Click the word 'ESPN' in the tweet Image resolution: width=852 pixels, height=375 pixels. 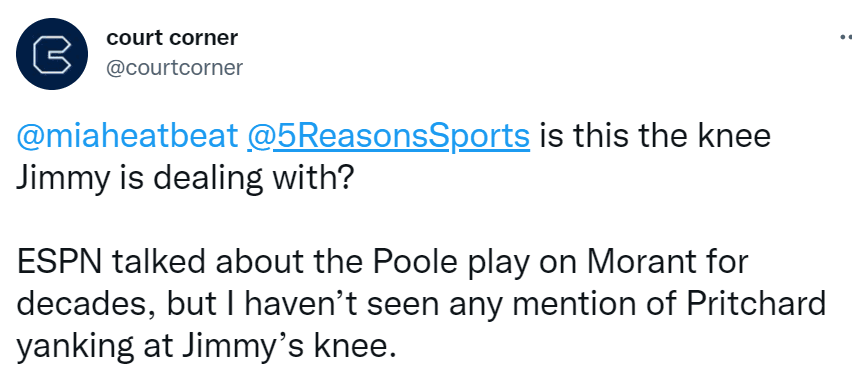(x=59, y=262)
